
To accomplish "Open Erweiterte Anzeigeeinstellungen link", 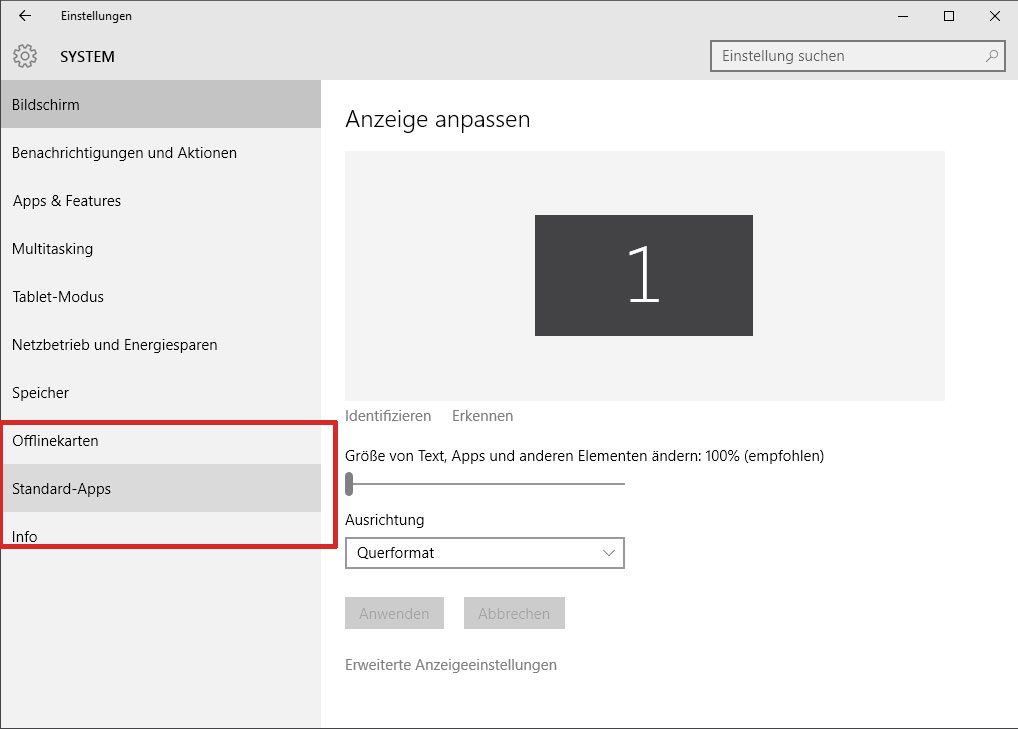I will 451,665.
